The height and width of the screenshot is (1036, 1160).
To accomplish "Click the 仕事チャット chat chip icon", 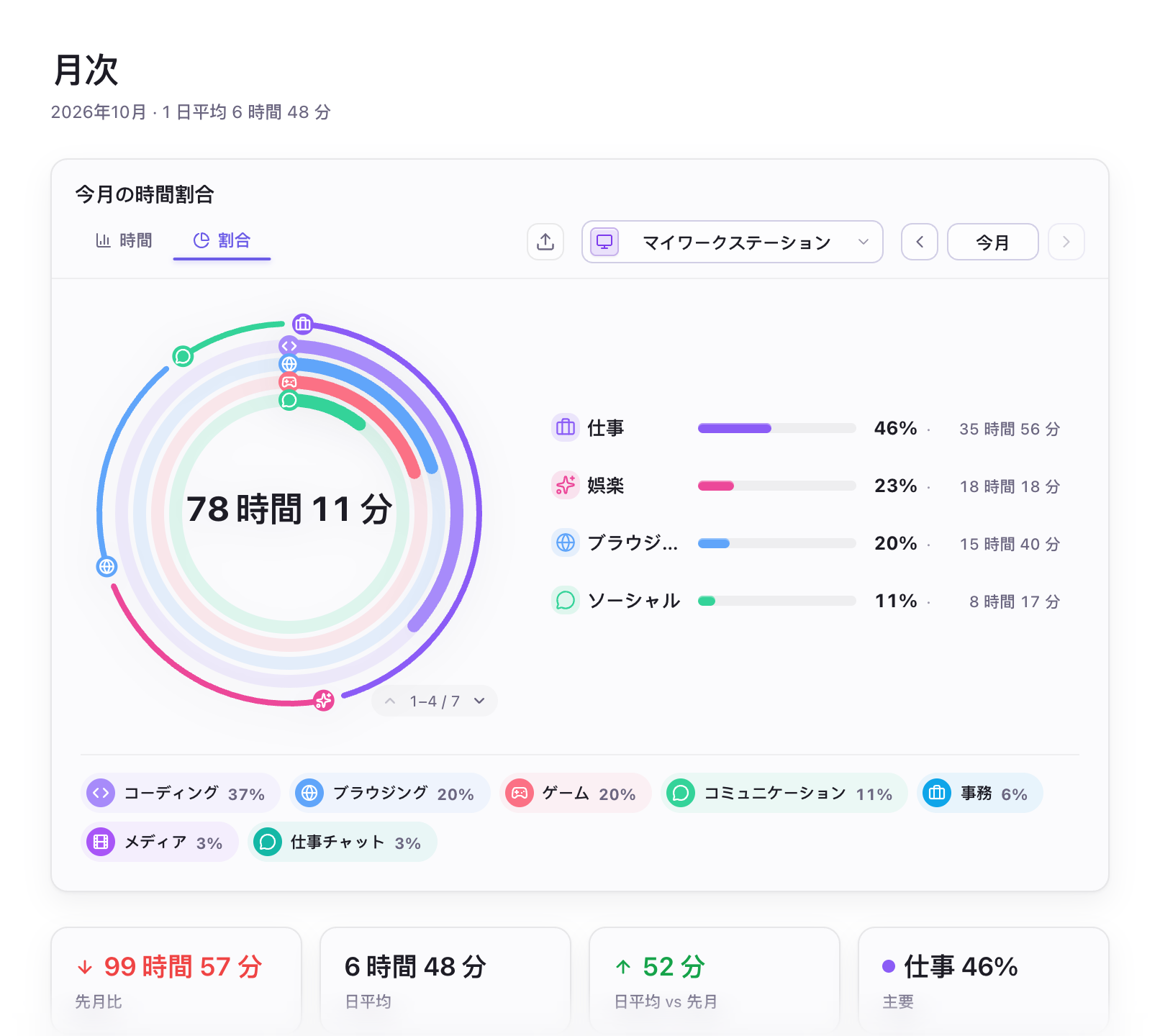I will coord(268,842).
